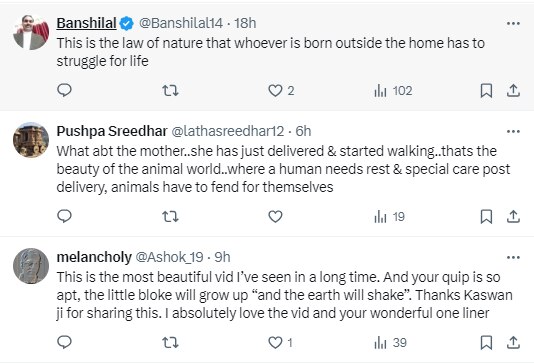Like Banshilal's tweet with 2 likes
534x364 pixels.
point(281,91)
